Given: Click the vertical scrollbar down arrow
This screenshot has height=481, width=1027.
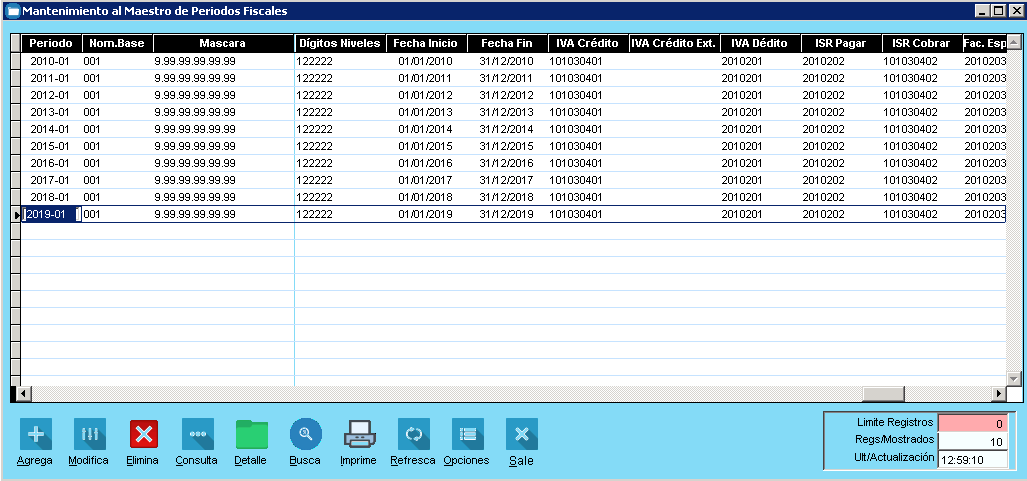Looking at the screenshot, I should pos(1013,378).
